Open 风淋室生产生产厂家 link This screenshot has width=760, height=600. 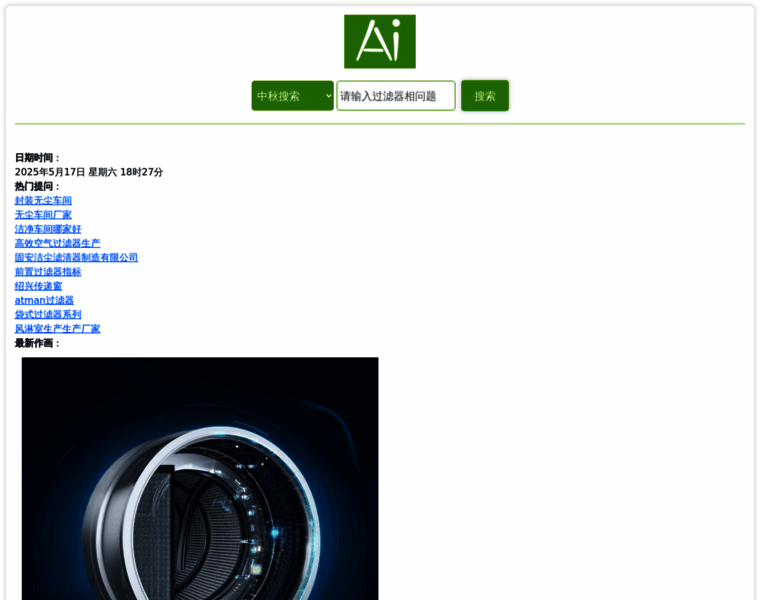(57, 329)
